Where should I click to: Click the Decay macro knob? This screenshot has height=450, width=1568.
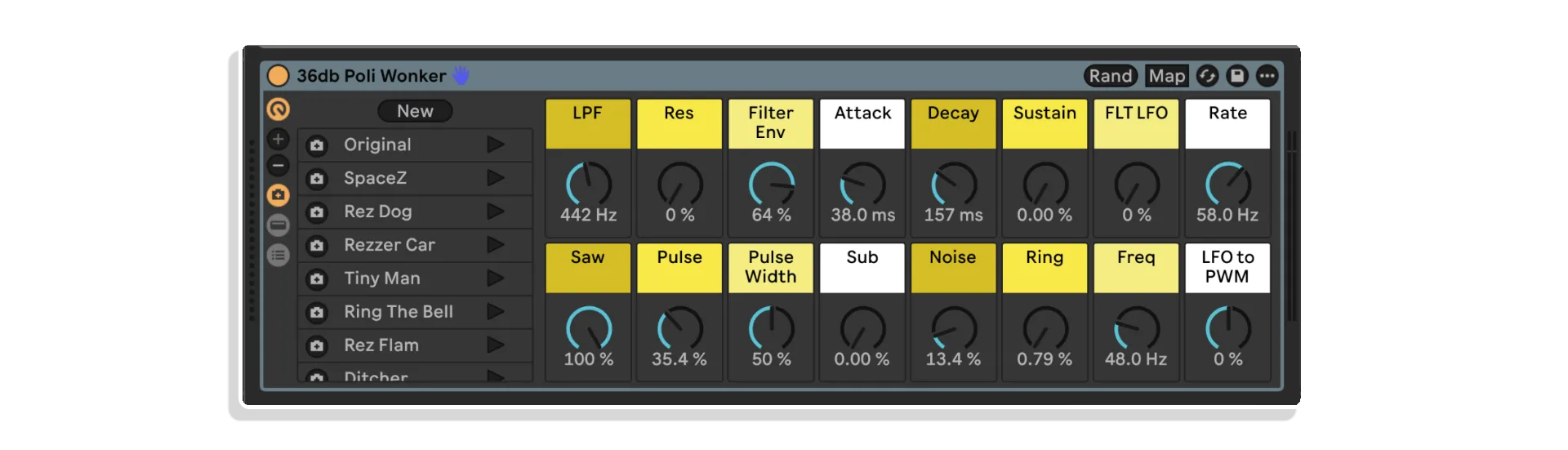pyautogui.click(x=954, y=184)
